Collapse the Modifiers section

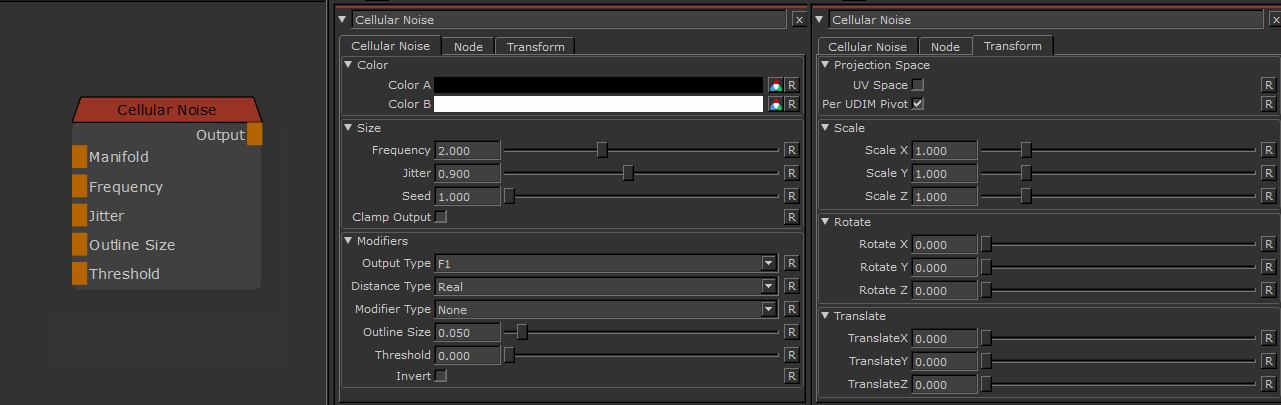pos(348,241)
